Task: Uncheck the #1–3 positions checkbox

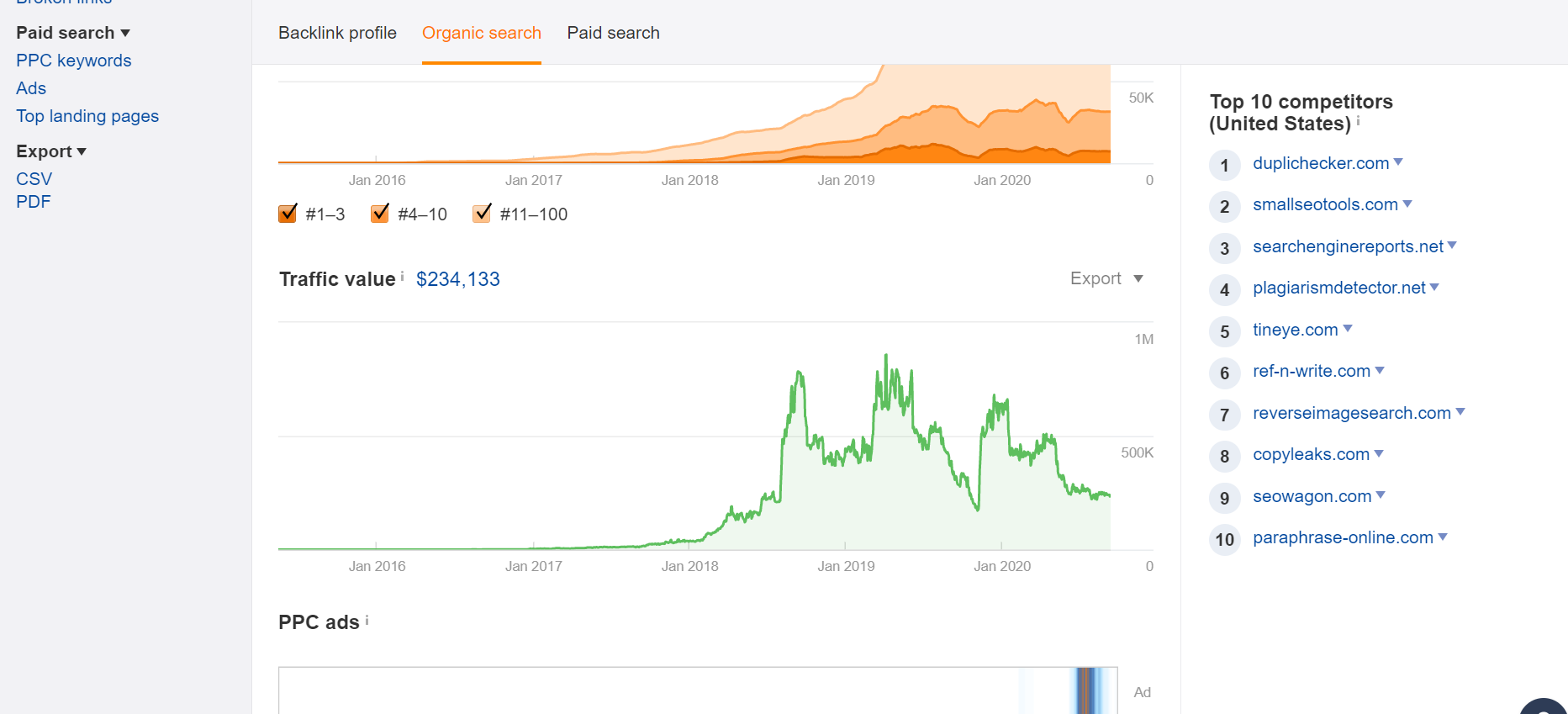Action: [x=288, y=214]
